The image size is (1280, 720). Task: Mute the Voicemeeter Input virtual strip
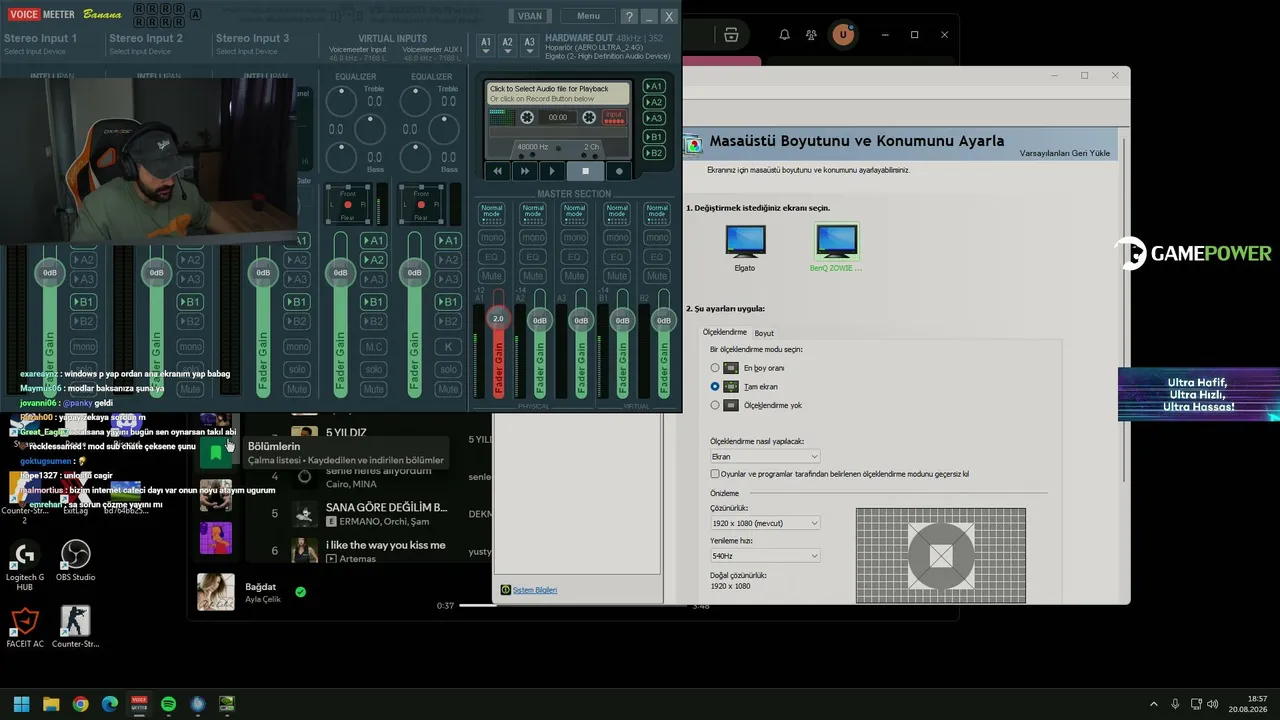pos(373,390)
